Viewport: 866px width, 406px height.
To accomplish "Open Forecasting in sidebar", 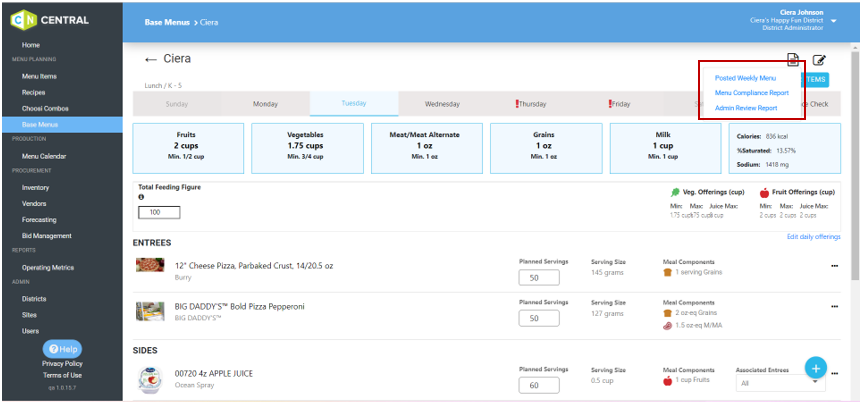I will 39,220.
